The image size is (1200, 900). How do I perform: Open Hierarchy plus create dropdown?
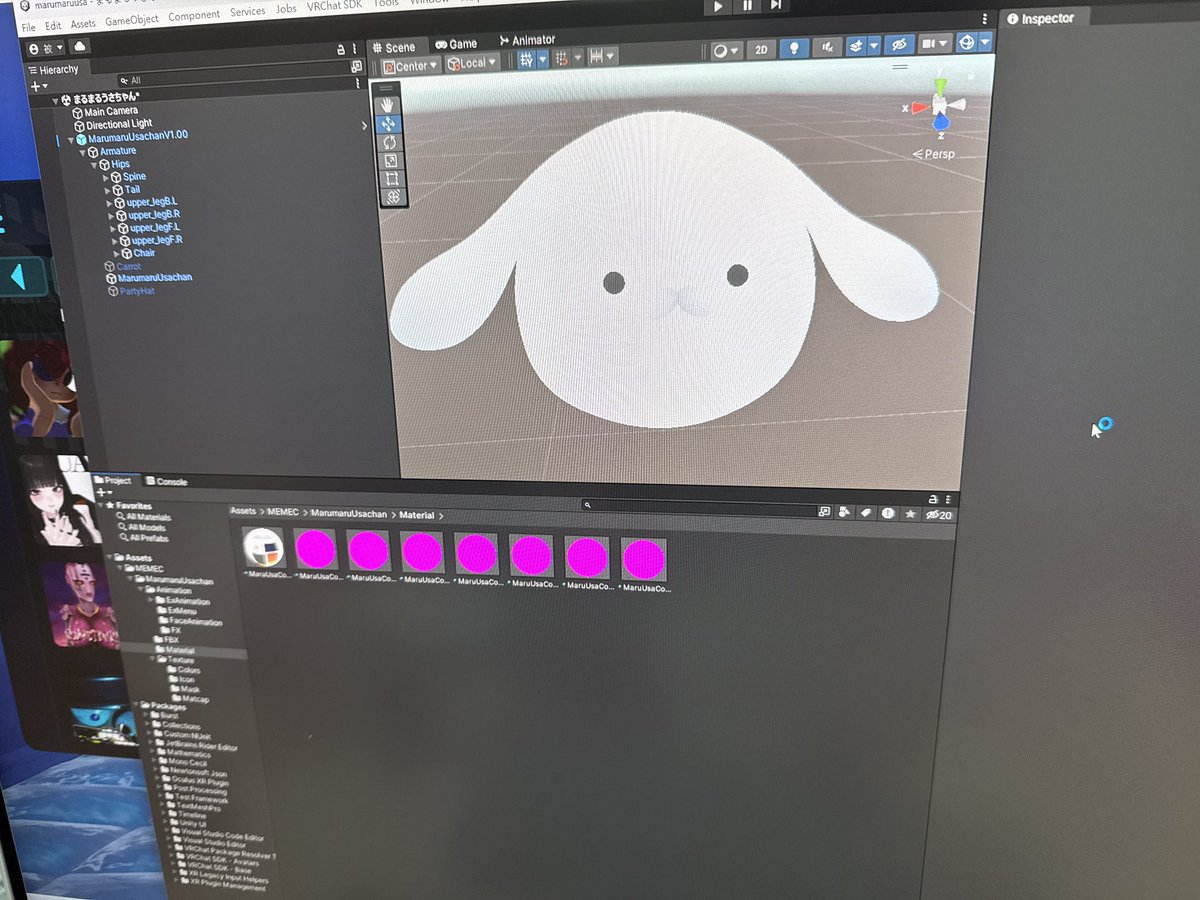(39, 86)
